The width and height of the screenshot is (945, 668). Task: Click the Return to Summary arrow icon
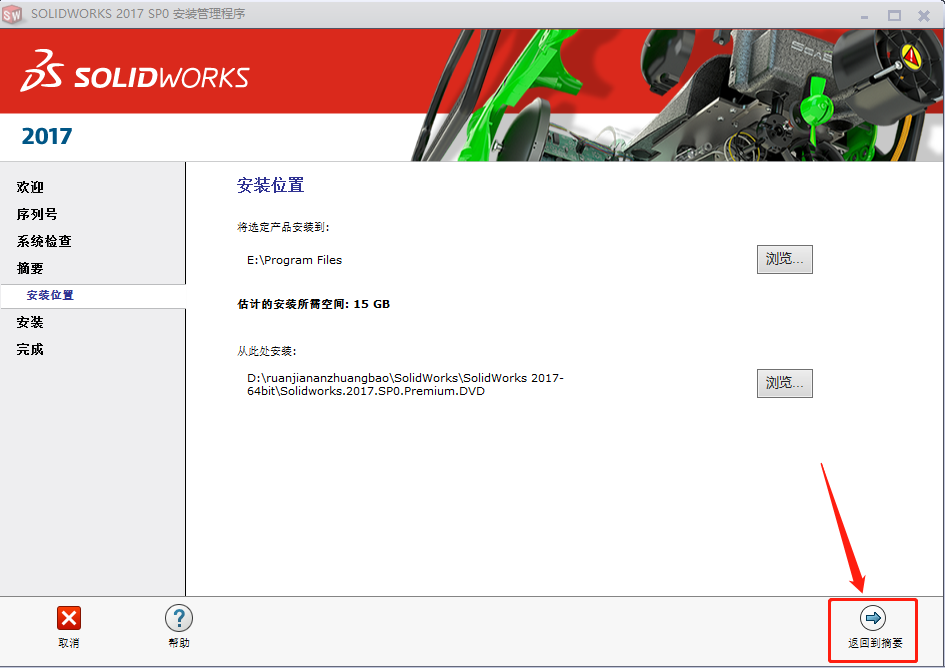[873, 618]
